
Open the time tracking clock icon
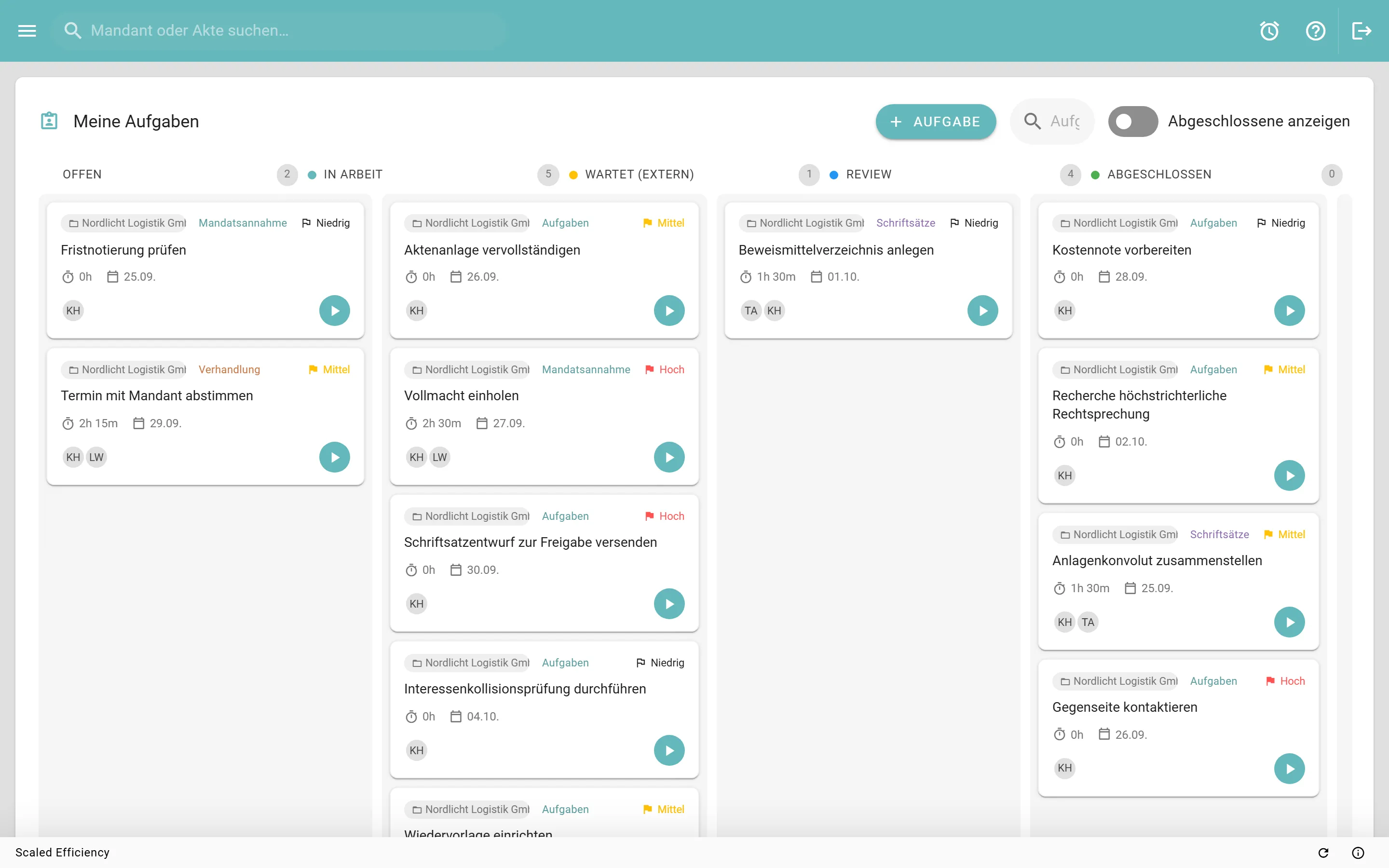[1269, 30]
